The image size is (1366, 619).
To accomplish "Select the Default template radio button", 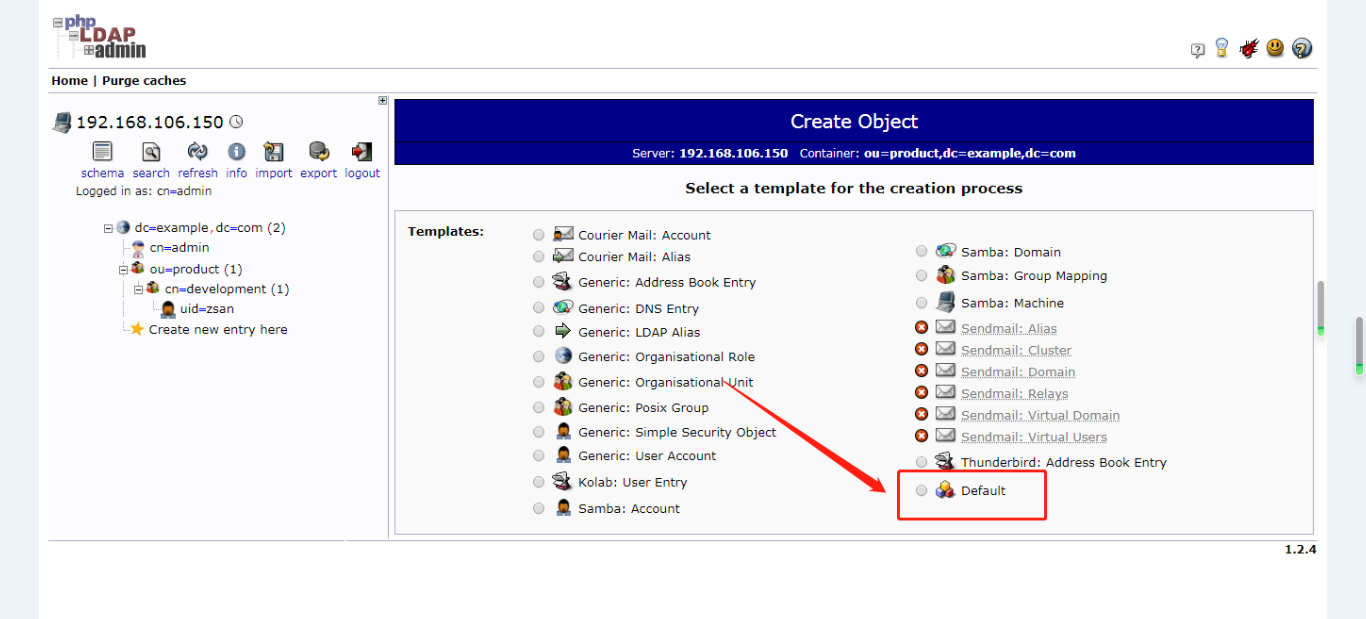I will [921, 490].
